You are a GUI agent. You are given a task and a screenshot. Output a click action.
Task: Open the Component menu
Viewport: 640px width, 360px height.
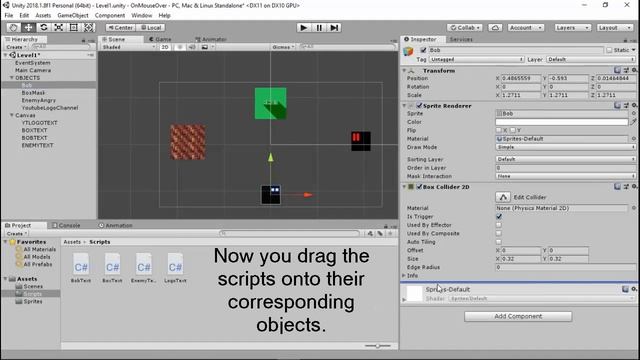[110, 16]
